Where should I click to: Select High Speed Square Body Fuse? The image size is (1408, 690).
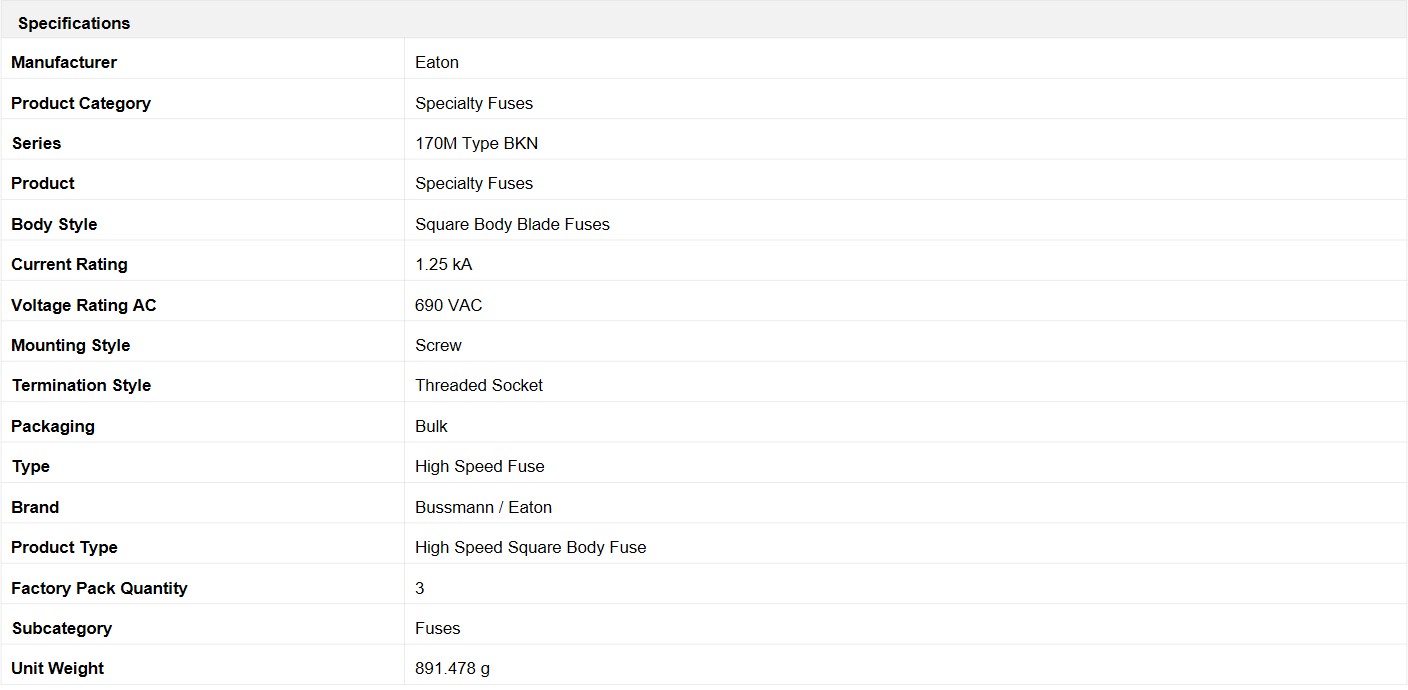pyautogui.click(x=531, y=547)
